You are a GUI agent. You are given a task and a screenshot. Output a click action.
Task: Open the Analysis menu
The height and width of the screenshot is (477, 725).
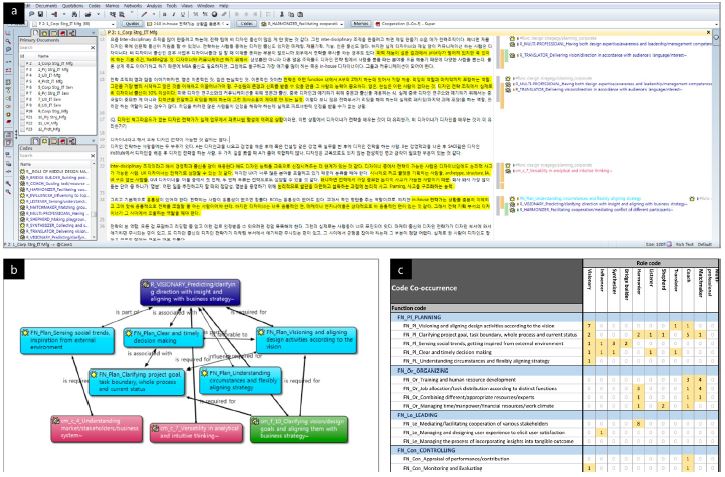(154, 6)
